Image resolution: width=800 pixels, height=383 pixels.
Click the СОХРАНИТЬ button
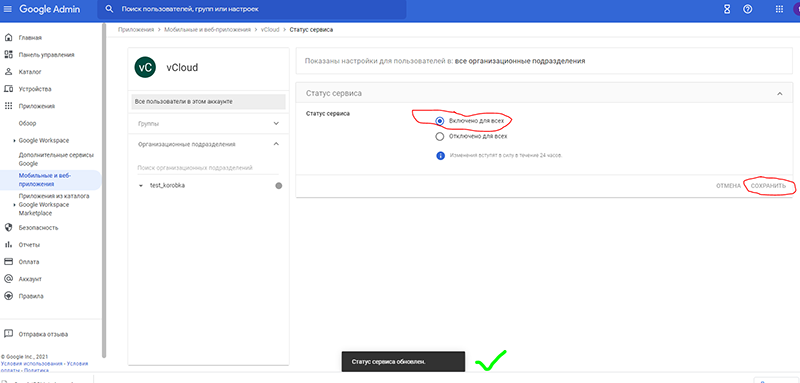pyautogui.click(x=768, y=186)
